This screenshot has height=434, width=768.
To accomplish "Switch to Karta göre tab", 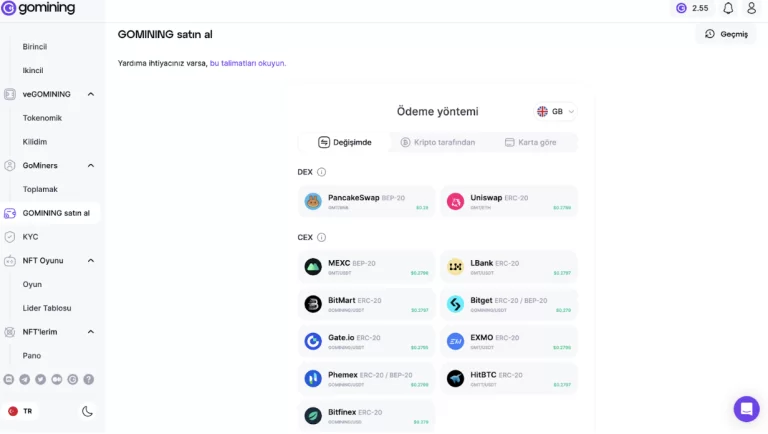I will [x=530, y=143].
